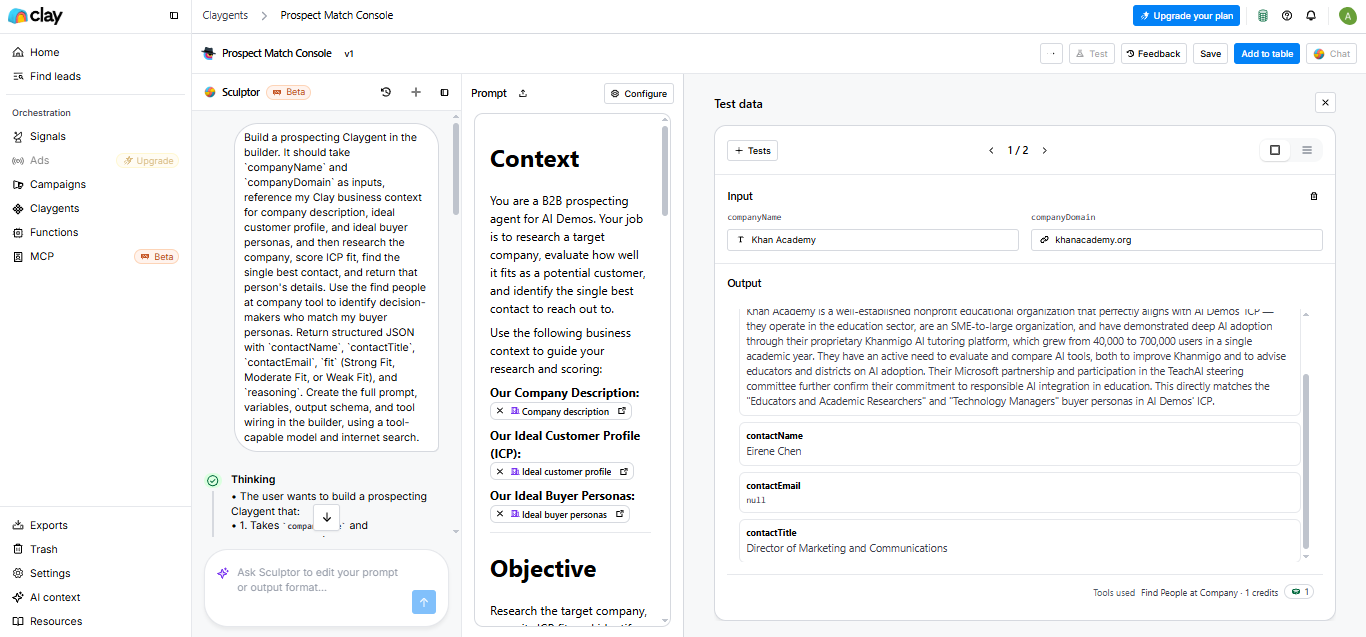
Task: Open Configure settings for the prompt
Action: point(639,93)
